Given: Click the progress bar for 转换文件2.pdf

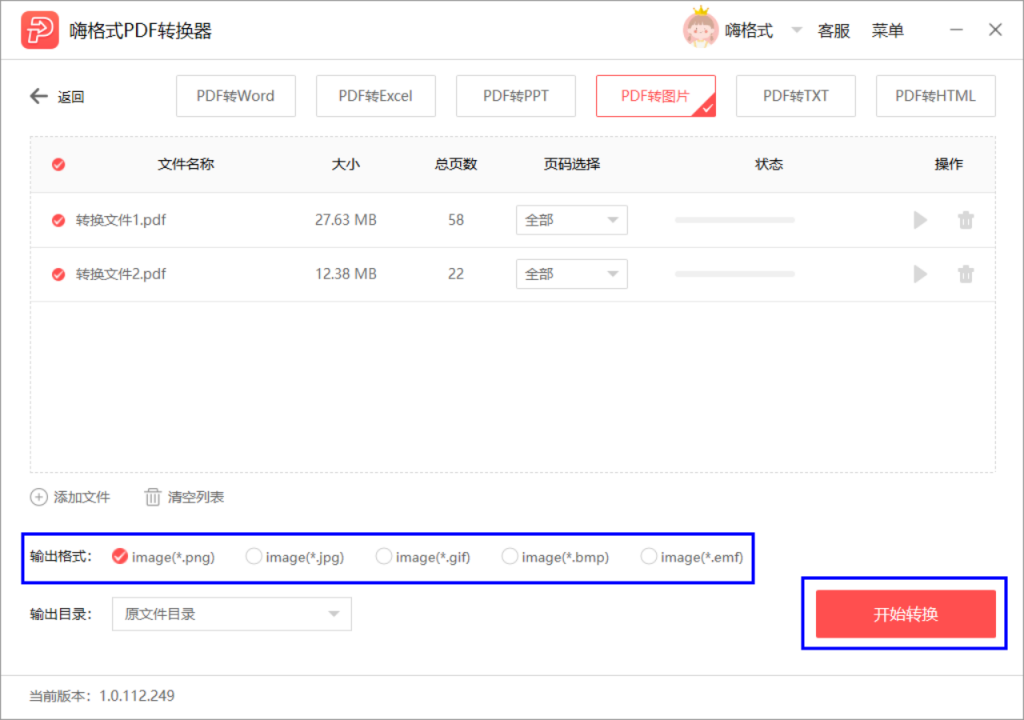Looking at the screenshot, I should [x=735, y=274].
